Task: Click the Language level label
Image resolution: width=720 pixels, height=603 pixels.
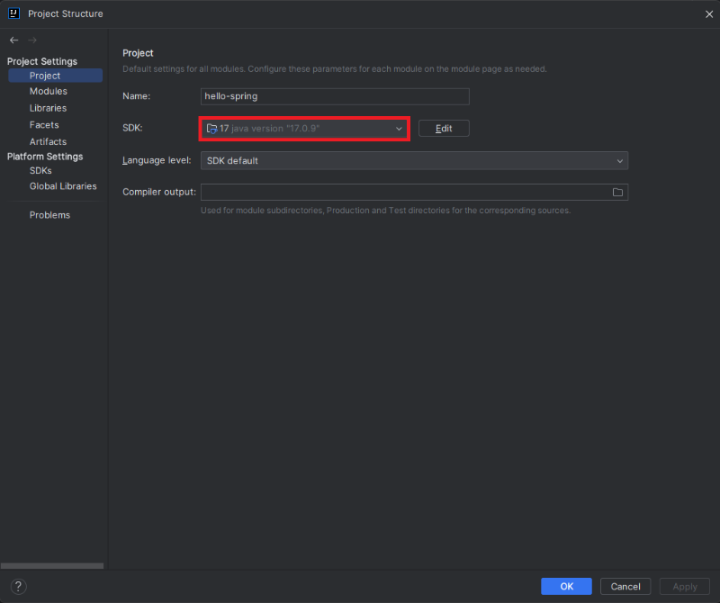Action: [x=157, y=160]
